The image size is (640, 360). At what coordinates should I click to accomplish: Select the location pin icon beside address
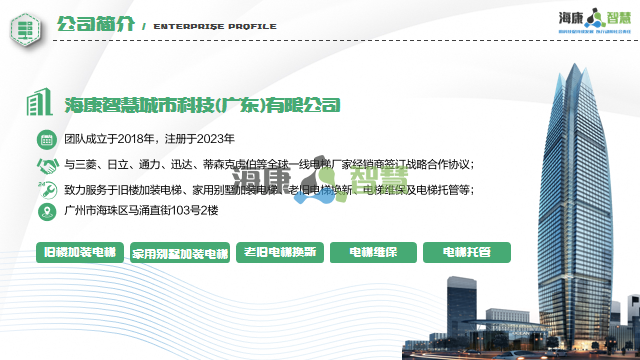47,212
